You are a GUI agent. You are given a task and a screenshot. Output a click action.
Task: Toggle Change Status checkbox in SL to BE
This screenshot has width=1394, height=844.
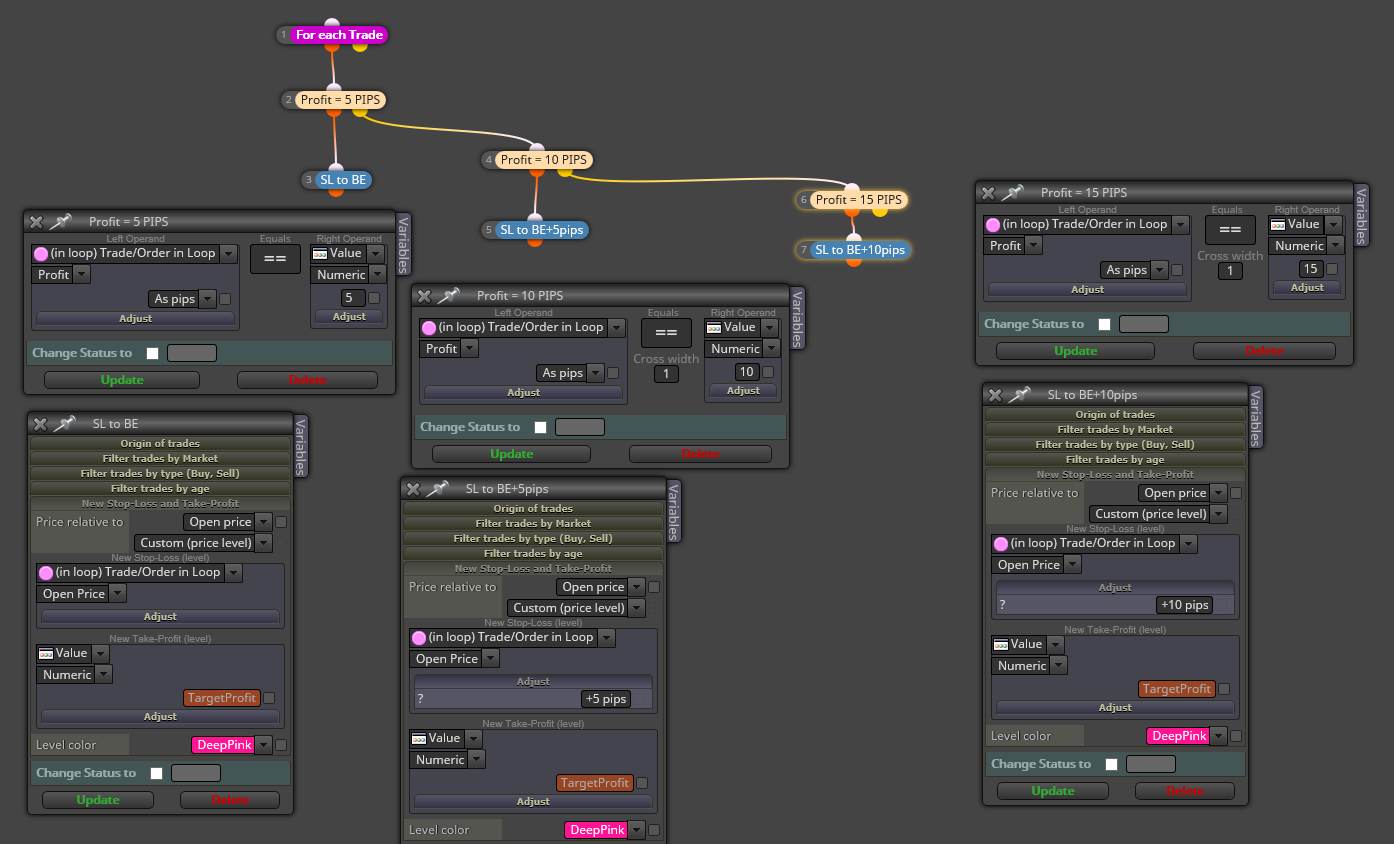coord(157,773)
